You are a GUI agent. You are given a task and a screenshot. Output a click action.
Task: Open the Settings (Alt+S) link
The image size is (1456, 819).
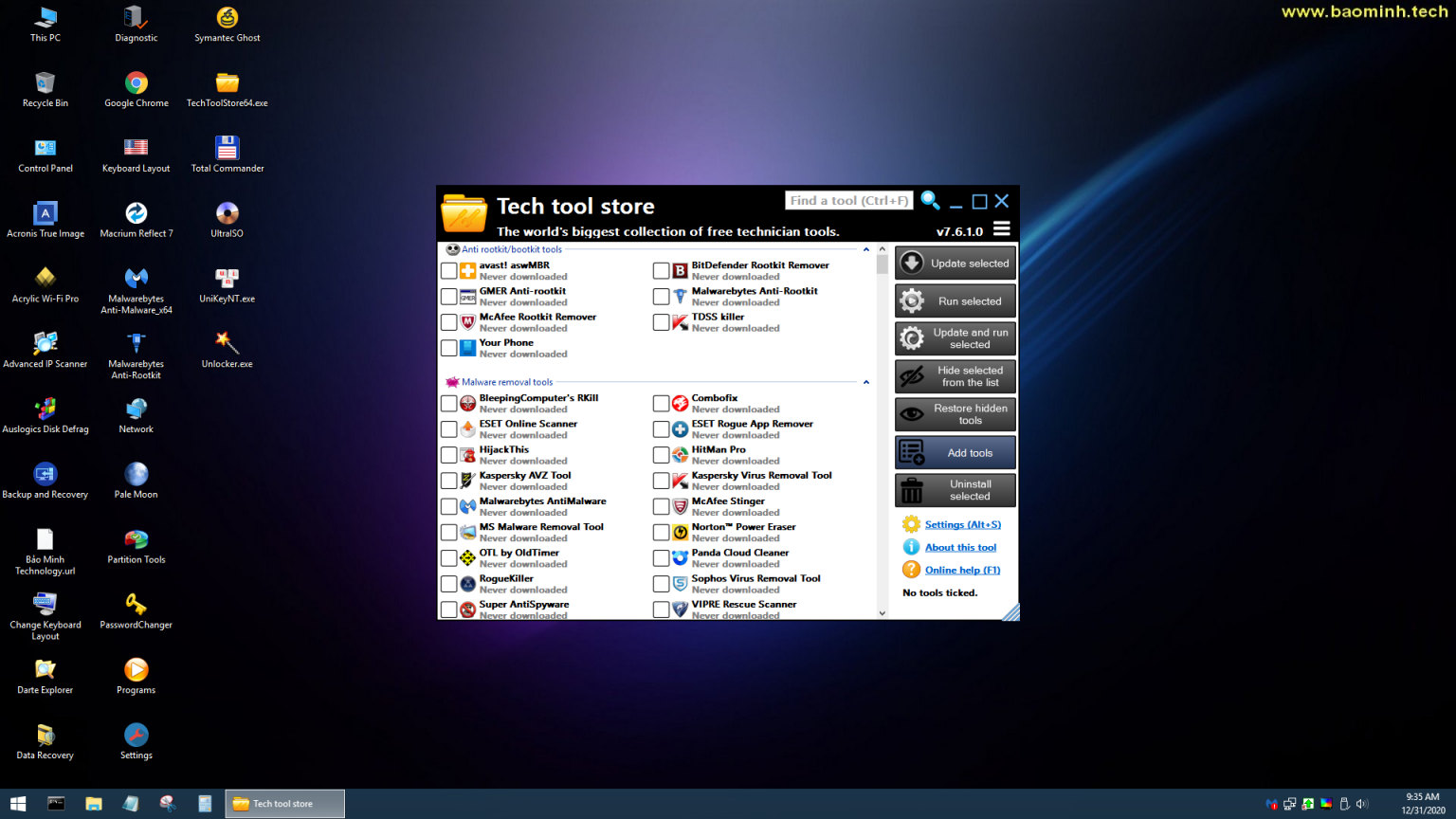963,524
